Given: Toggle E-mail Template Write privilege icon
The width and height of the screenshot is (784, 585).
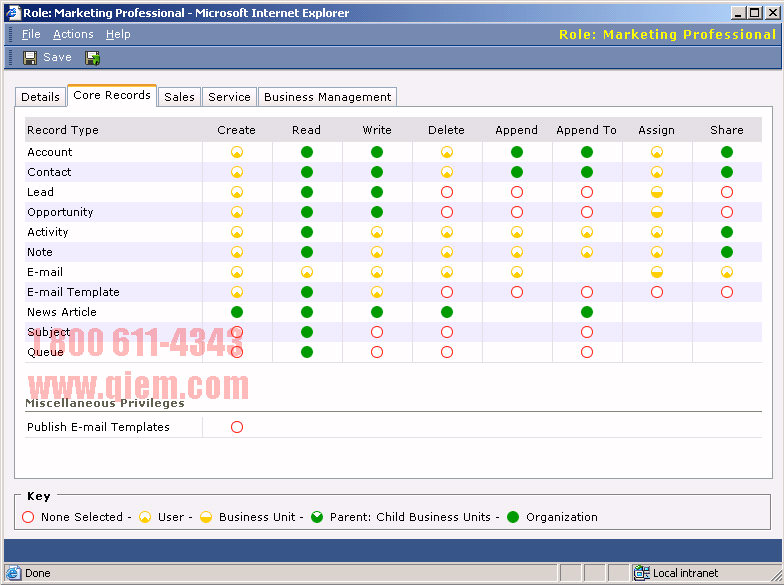Looking at the screenshot, I should 377,292.
